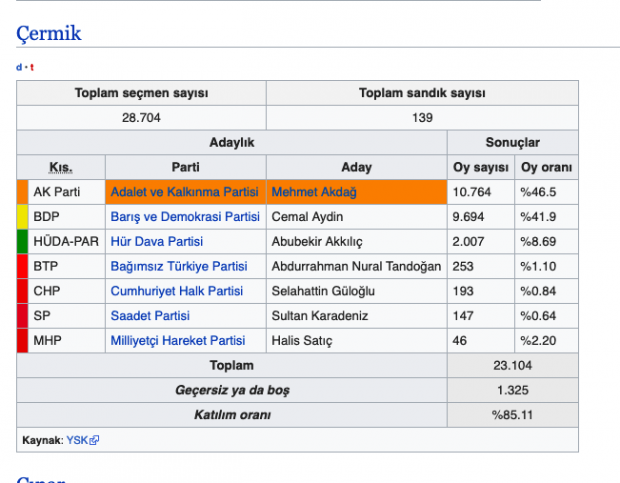Click the red MHP color swatch
The image size is (620, 483).
pyautogui.click(x=22, y=342)
